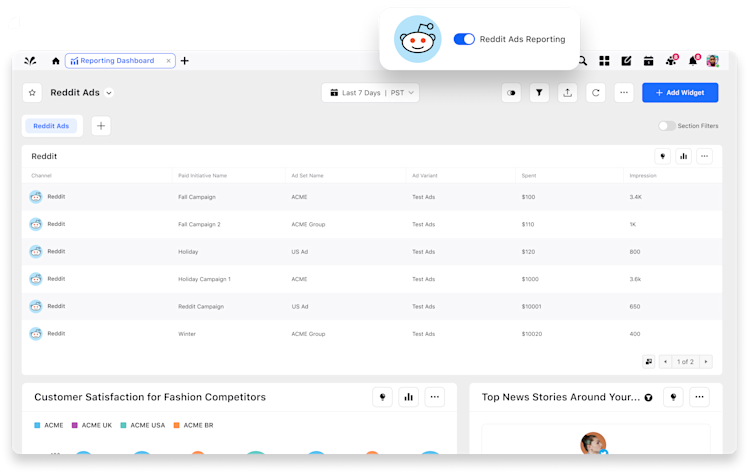Click the $1000 spent value

(x=530, y=279)
